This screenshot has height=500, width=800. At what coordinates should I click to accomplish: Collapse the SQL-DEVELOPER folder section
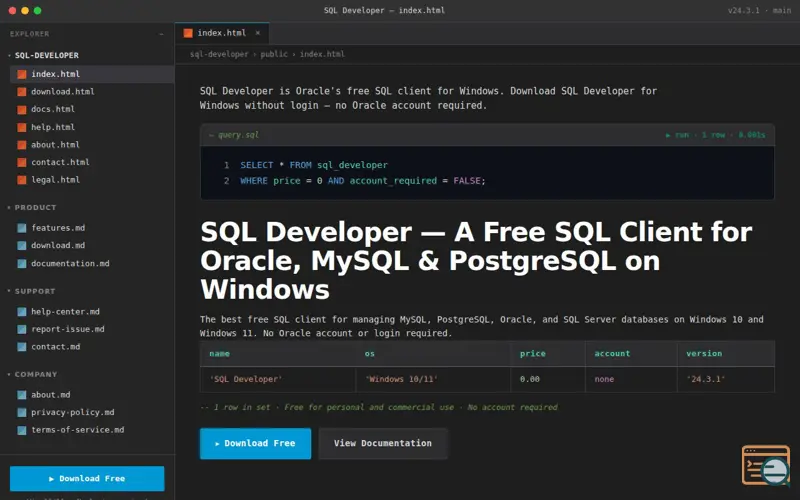9,55
